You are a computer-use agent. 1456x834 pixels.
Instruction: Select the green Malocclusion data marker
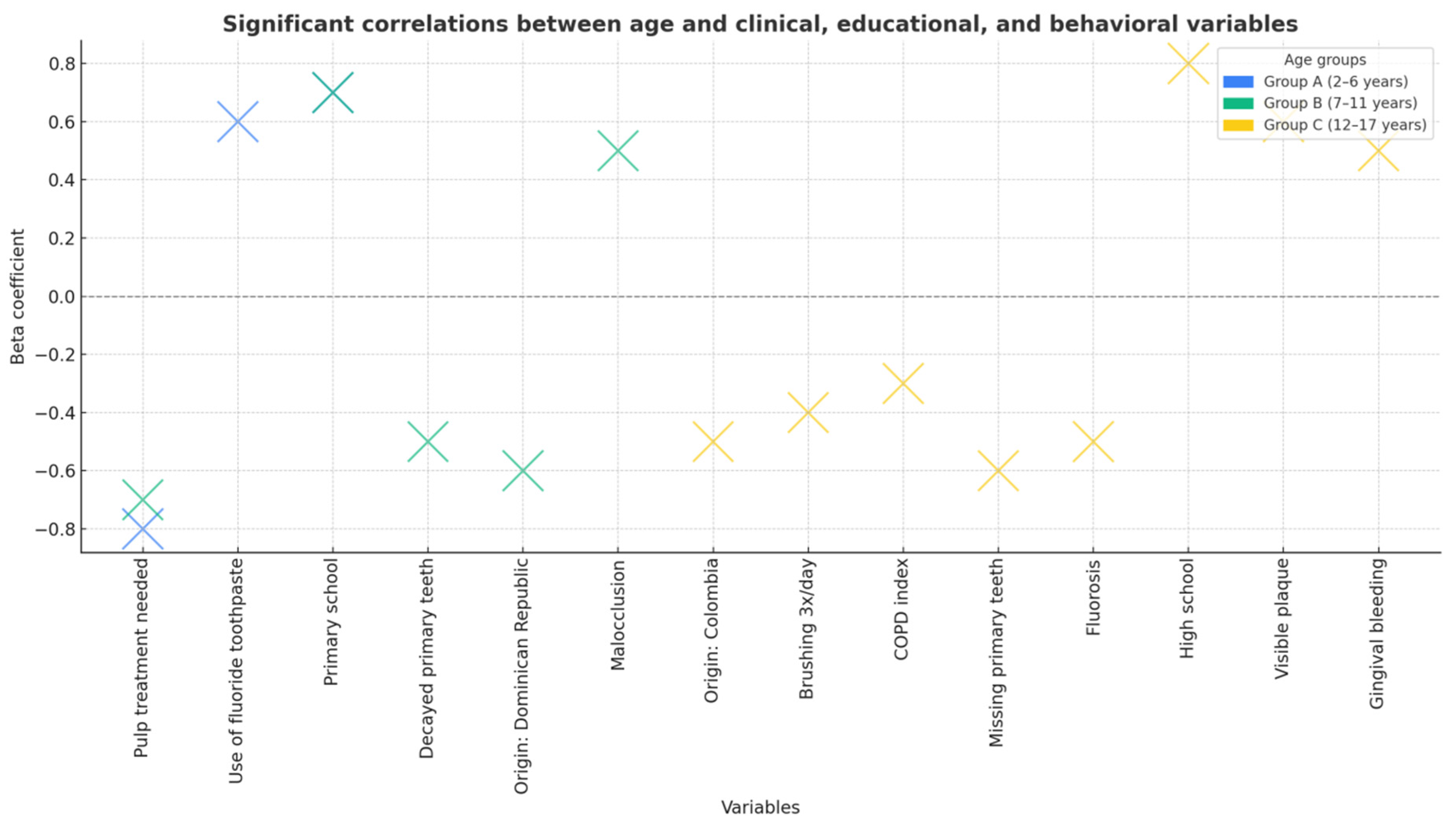[618, 151]
